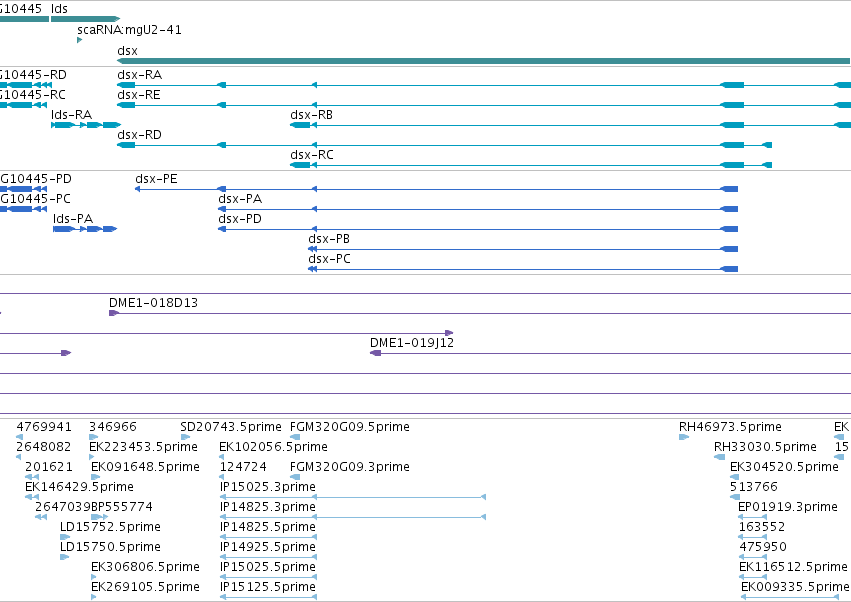Viewport: 851px width, 602px height.
Task: Open the lds-RA transcript label
Action: coord(72,115)
